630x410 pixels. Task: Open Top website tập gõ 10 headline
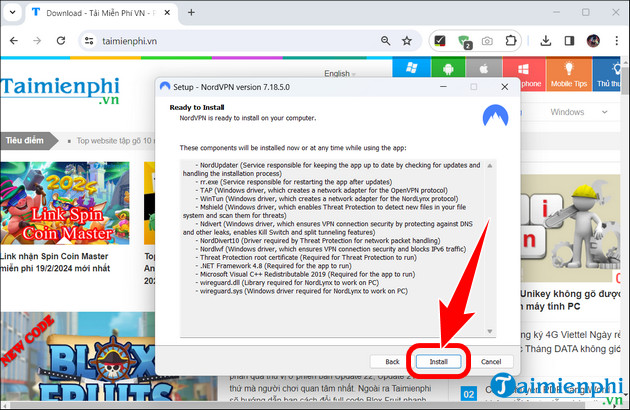pos(114,141)
